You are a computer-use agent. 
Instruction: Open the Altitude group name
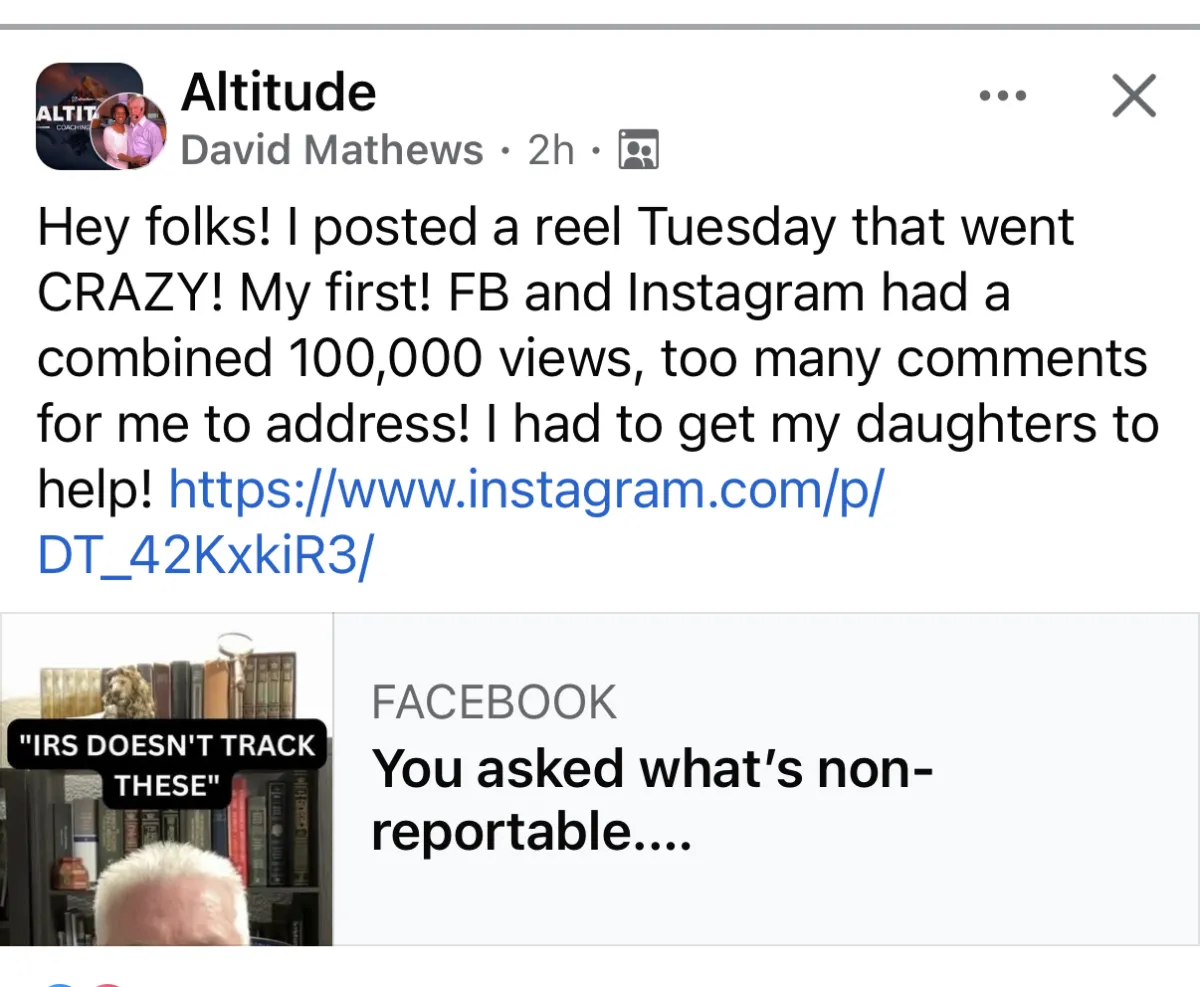click(x=278, y=93)
